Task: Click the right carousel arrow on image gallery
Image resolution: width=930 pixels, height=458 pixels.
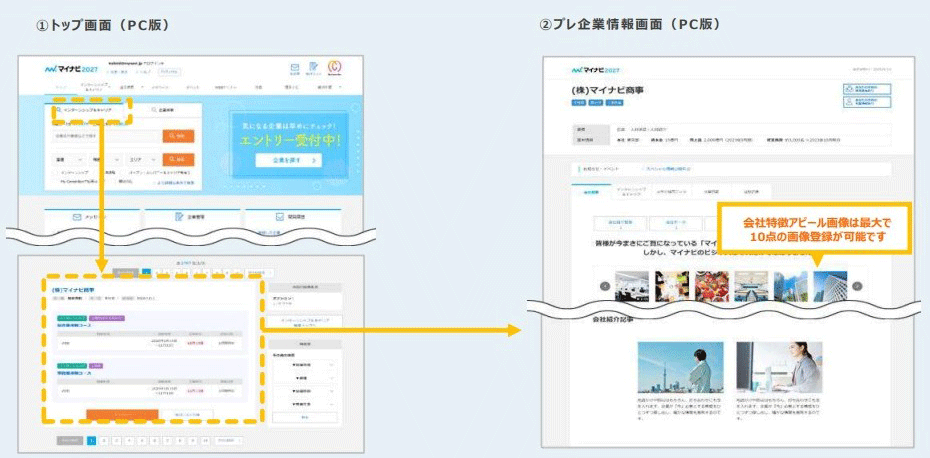Action: pos(857,286)
